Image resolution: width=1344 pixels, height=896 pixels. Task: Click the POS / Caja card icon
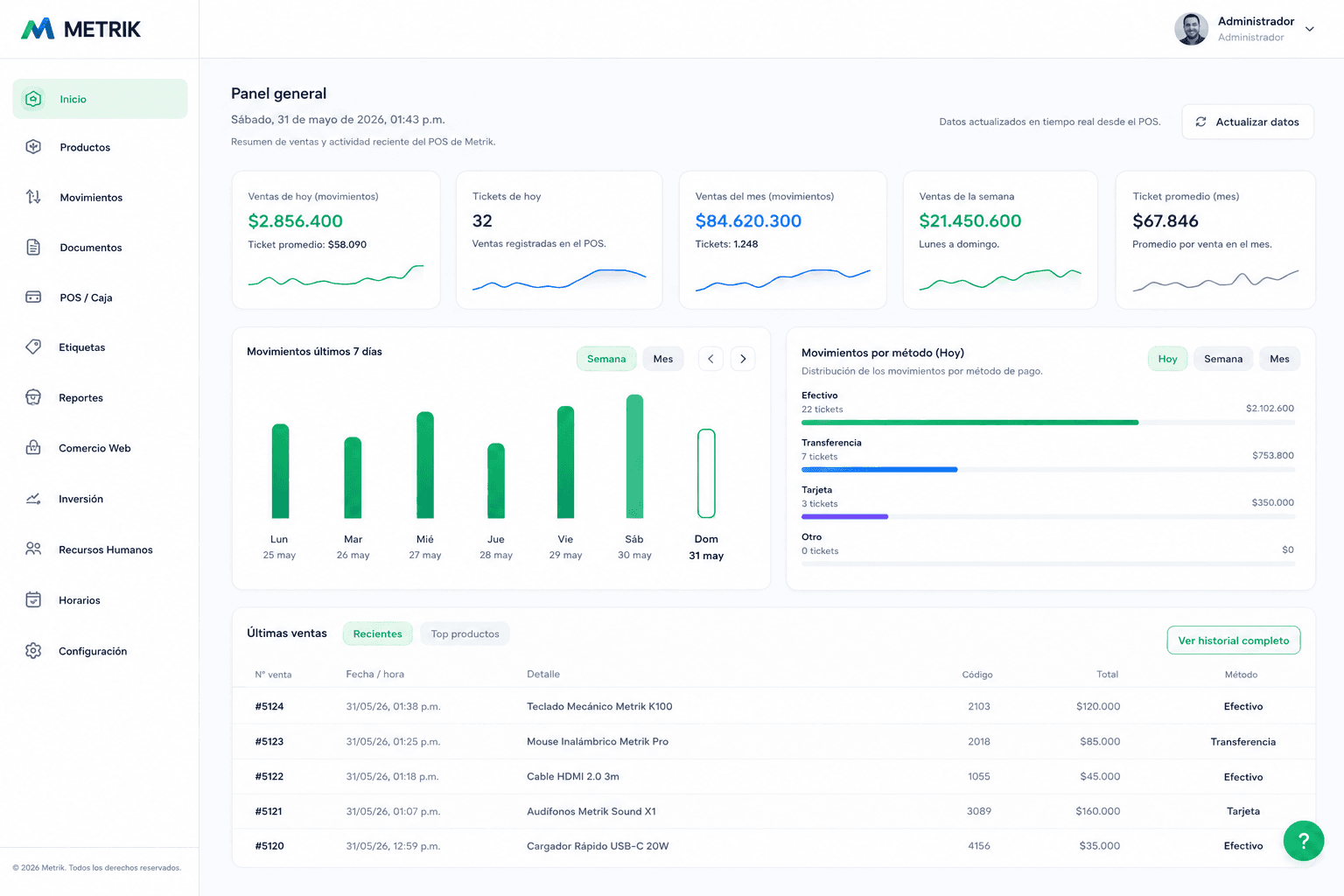click(33, 297)
